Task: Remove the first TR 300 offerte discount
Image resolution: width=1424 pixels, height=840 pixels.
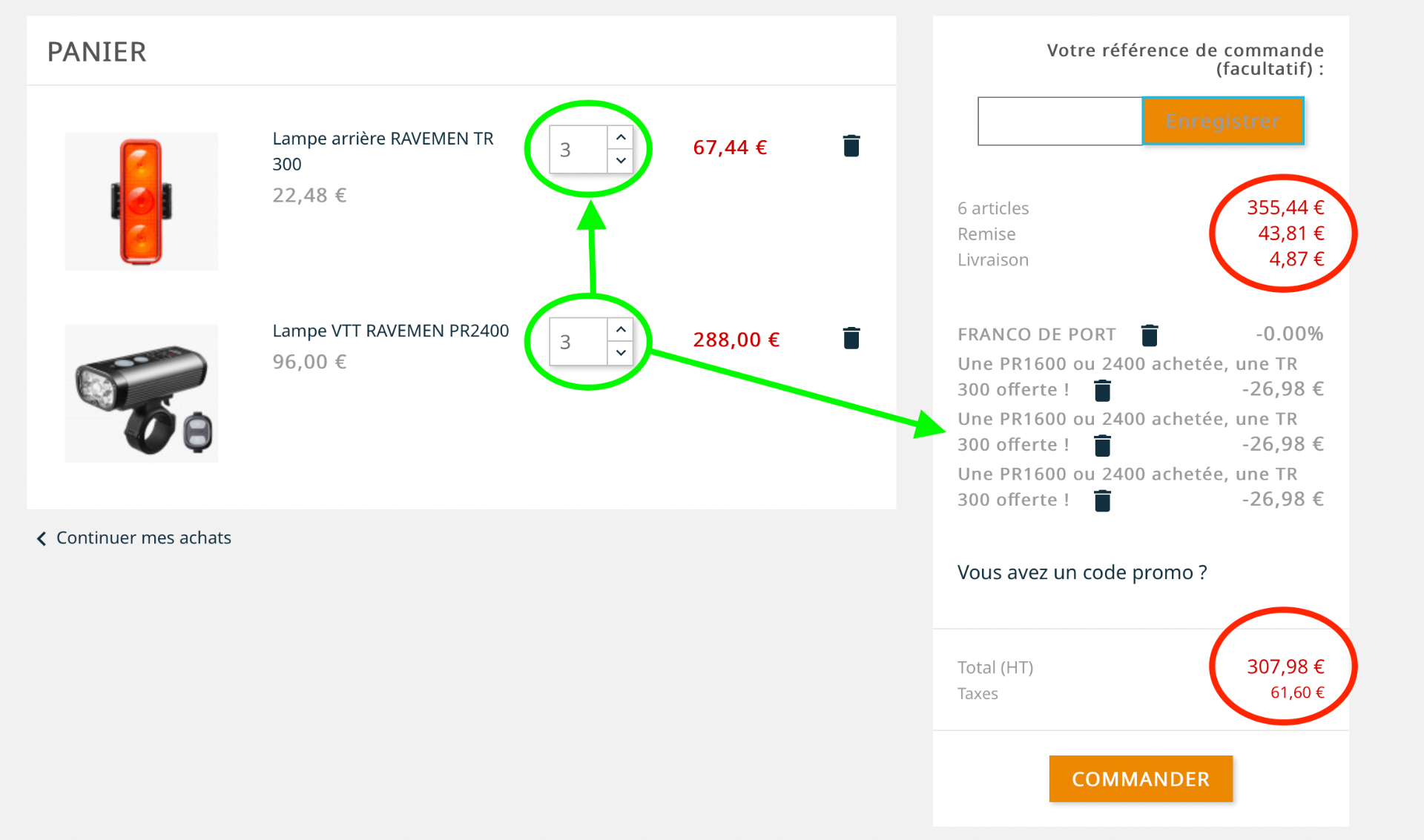Action: tap(1103, 390)
